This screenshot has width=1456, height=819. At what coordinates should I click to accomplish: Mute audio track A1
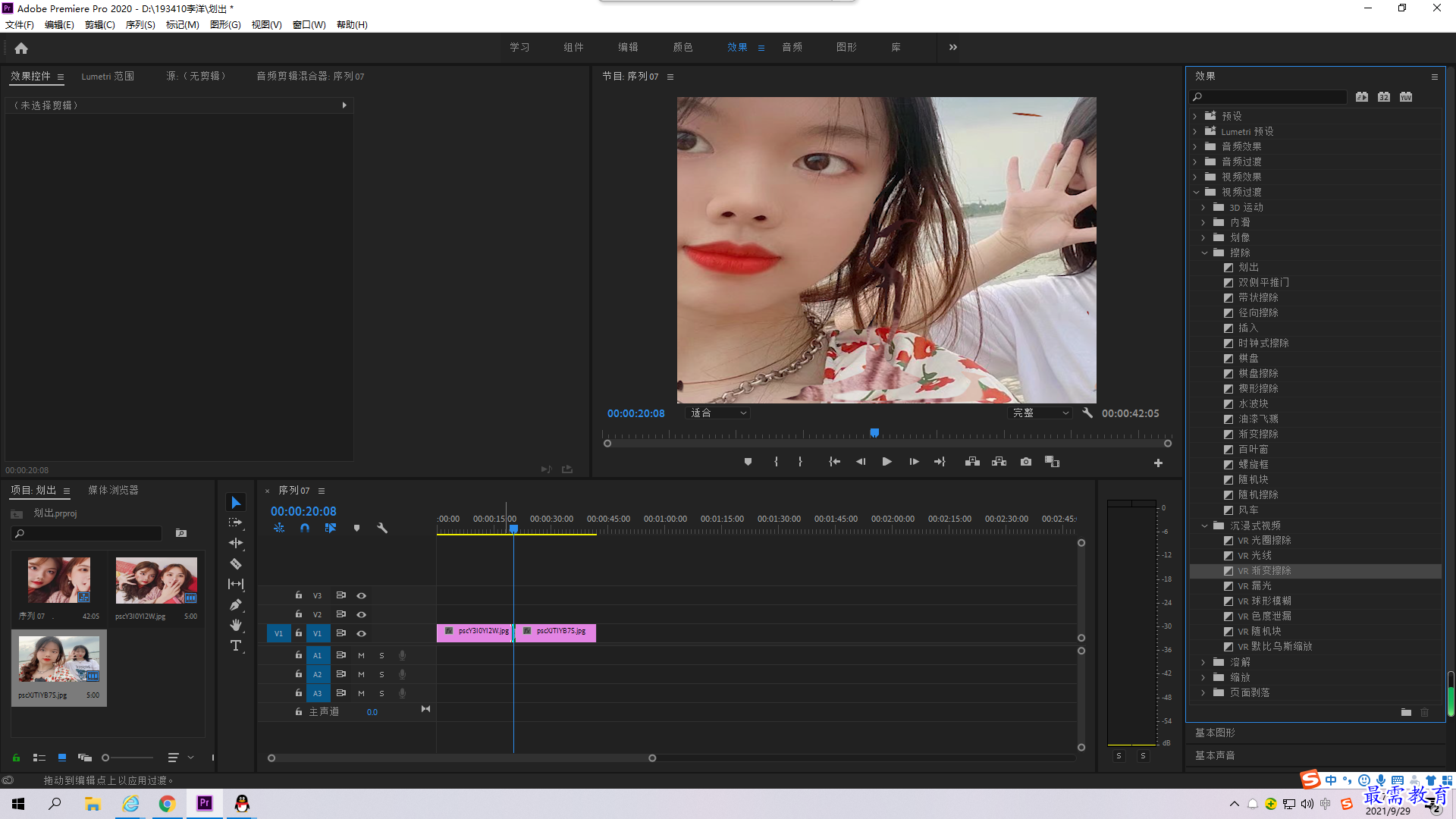click(361, 655)
